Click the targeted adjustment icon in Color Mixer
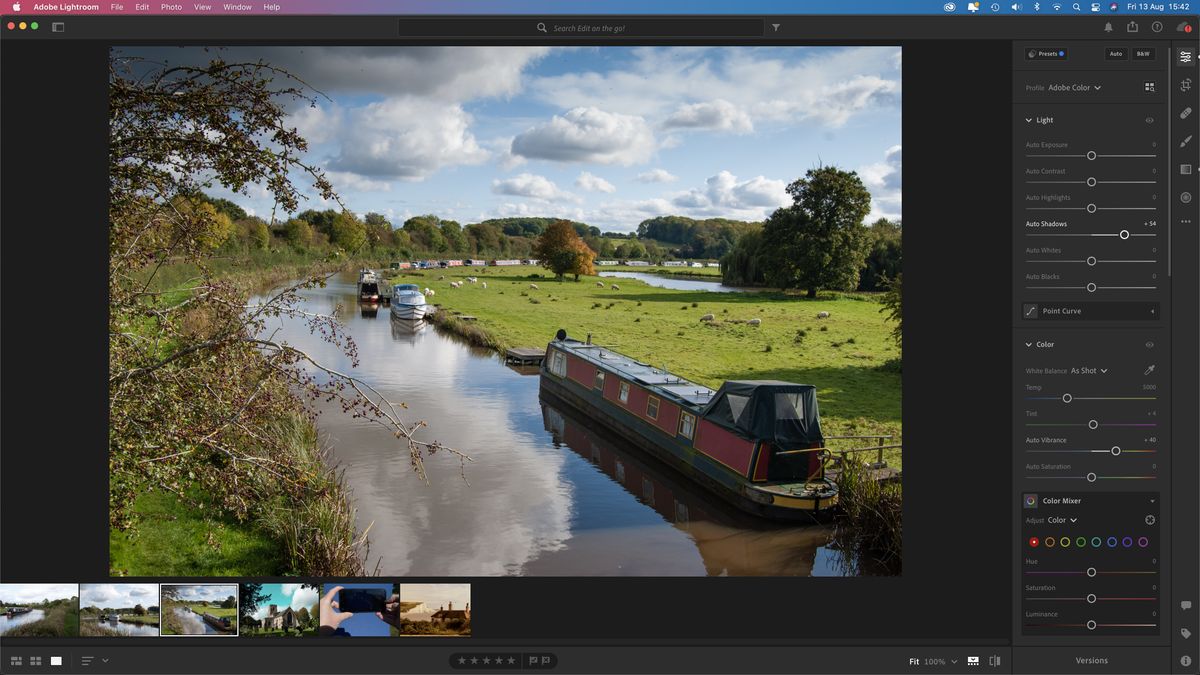1200x675 pixels. click(1150, 520)
